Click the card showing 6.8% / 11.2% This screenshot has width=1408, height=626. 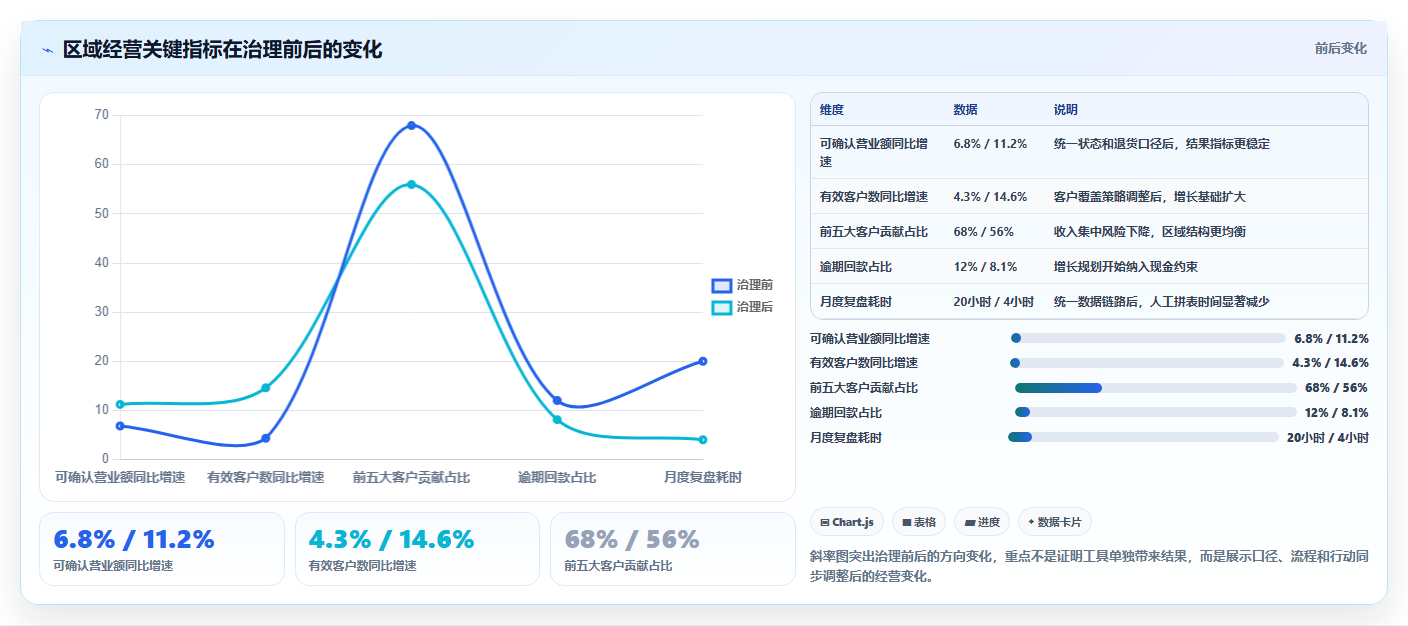coord(162,549)
